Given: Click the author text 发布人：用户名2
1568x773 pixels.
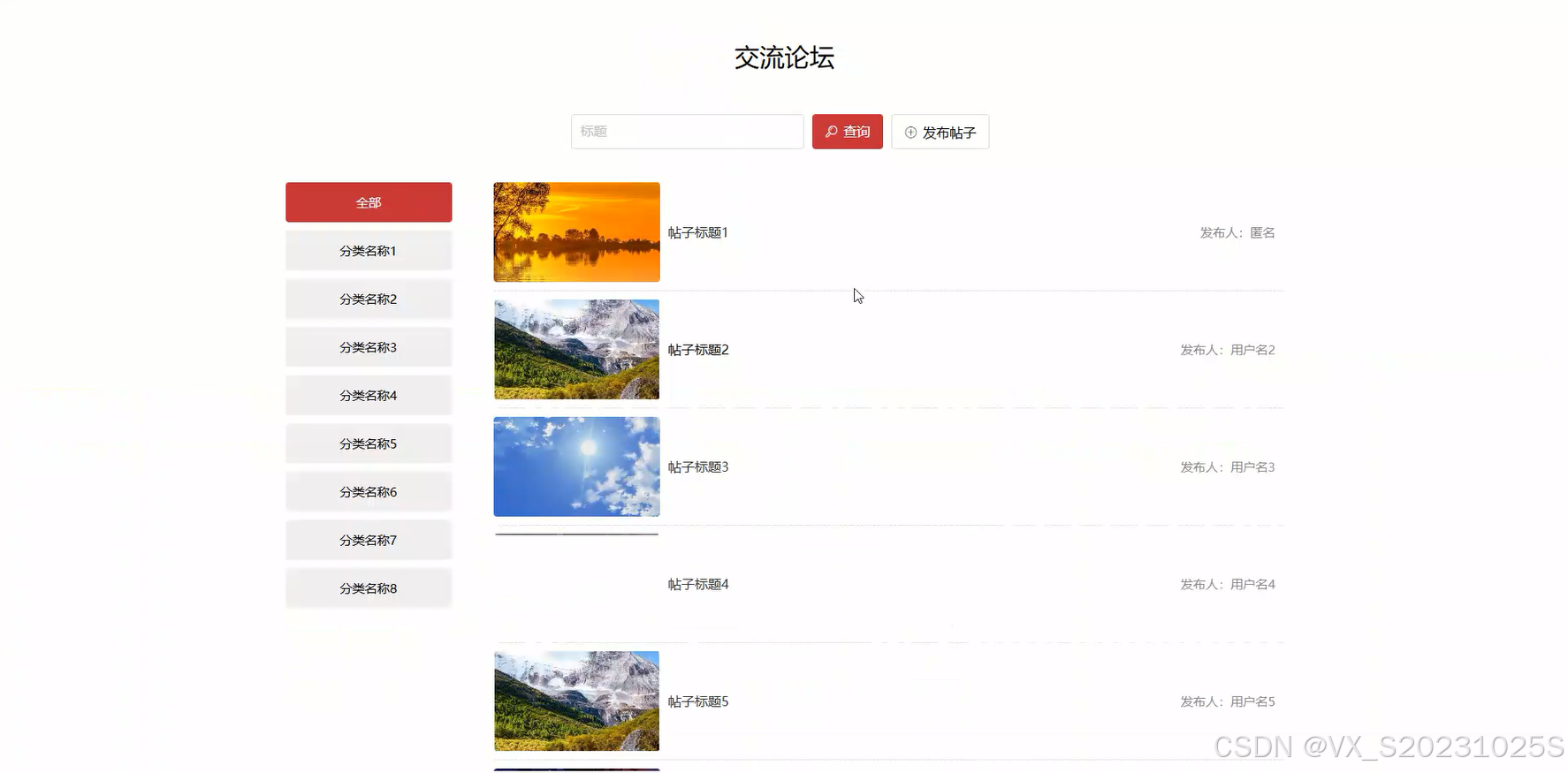Looking at the screenshot, I should 1228,350.
